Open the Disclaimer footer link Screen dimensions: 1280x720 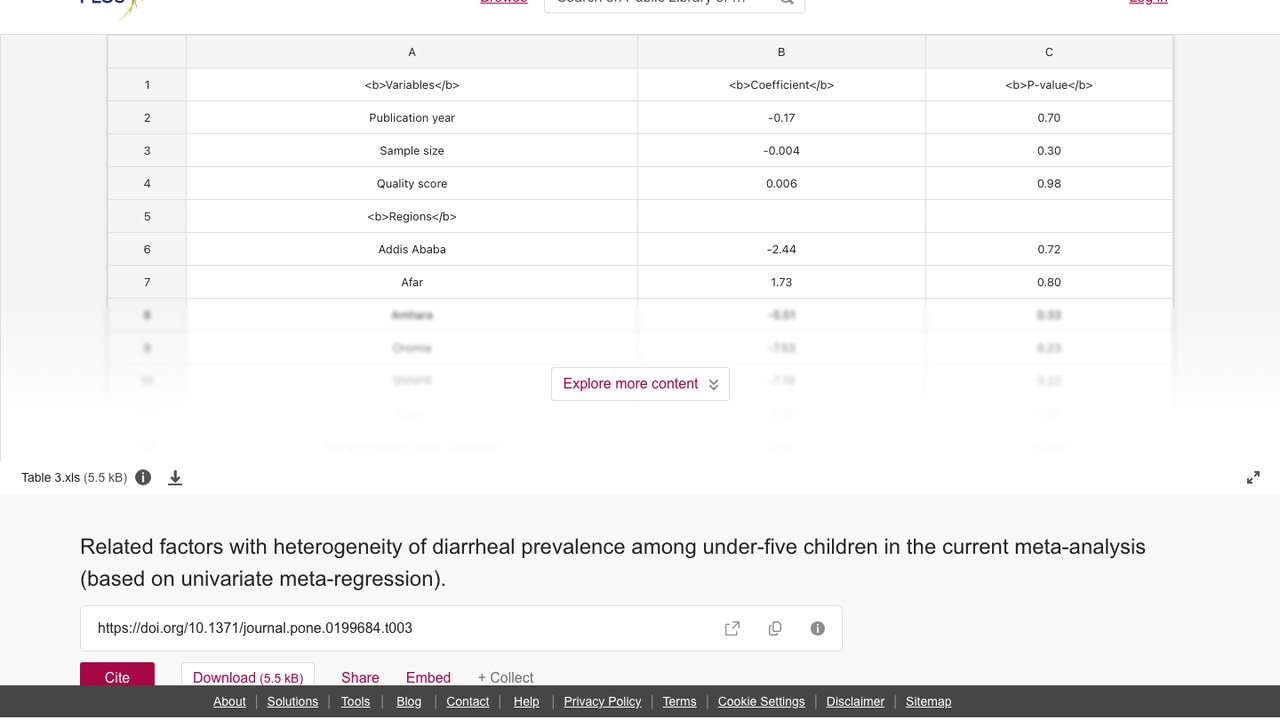[855, 702]
